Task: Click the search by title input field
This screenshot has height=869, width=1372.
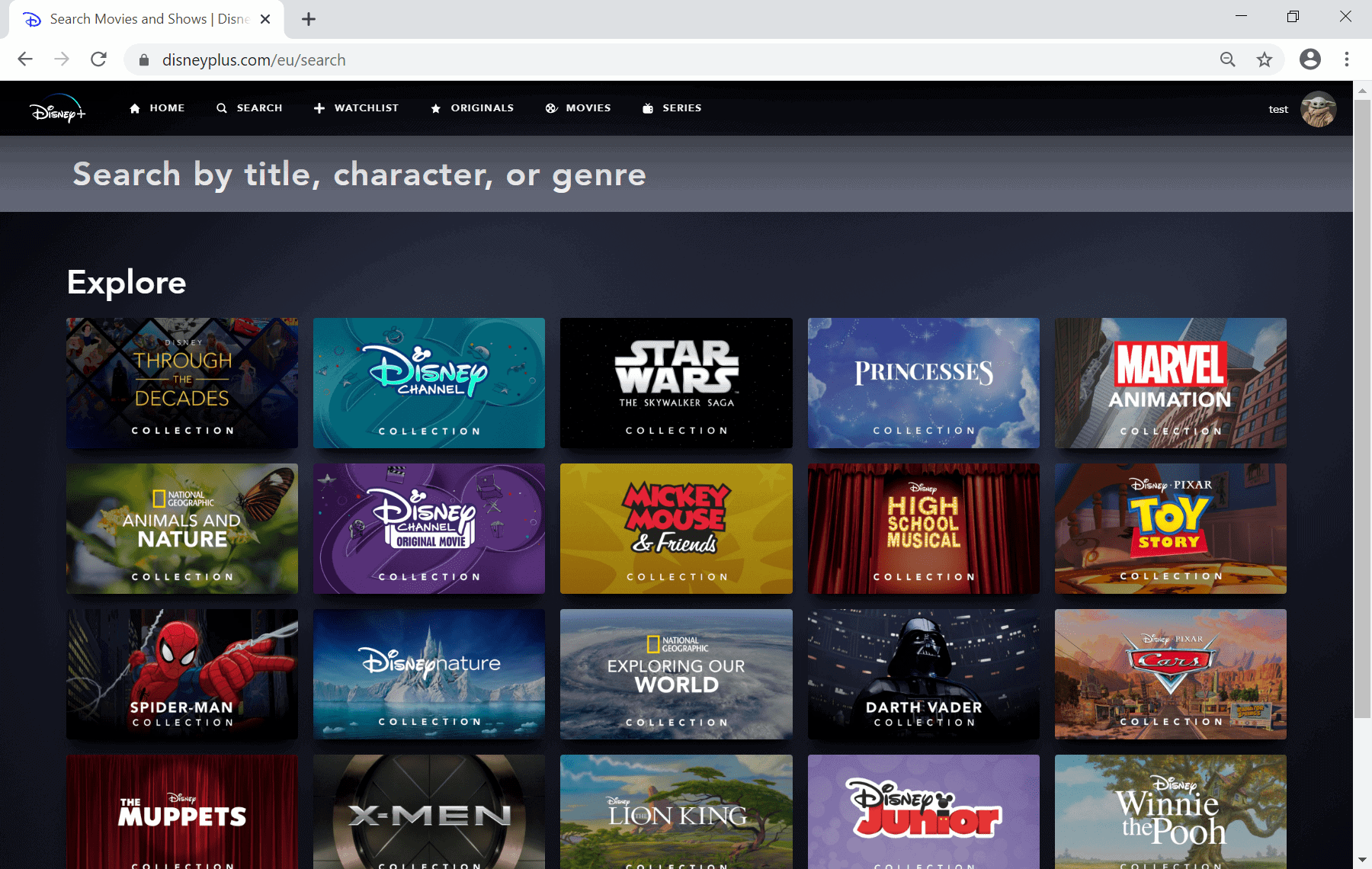Action: pos(358,174)
